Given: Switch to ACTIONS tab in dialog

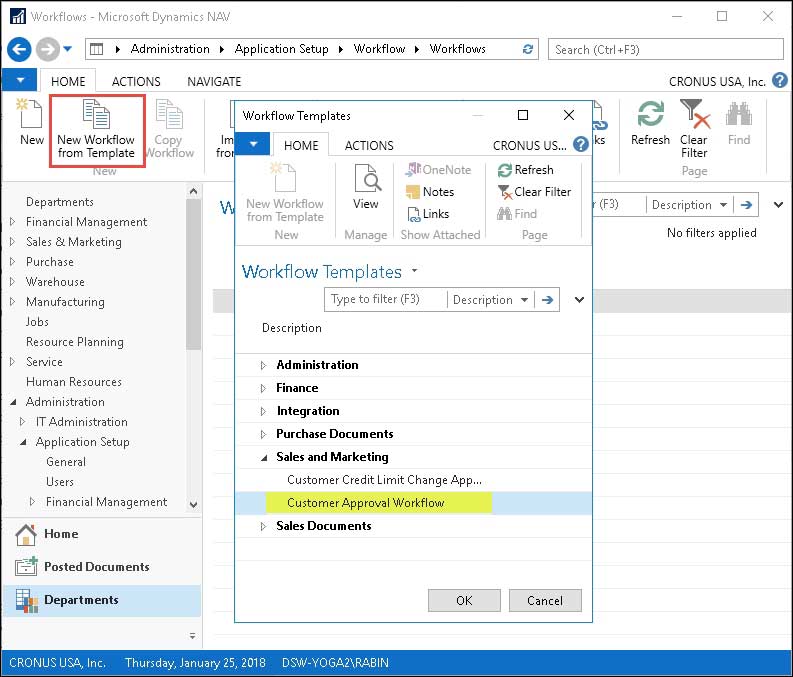Looking at the screenshot, I should 369,145.
